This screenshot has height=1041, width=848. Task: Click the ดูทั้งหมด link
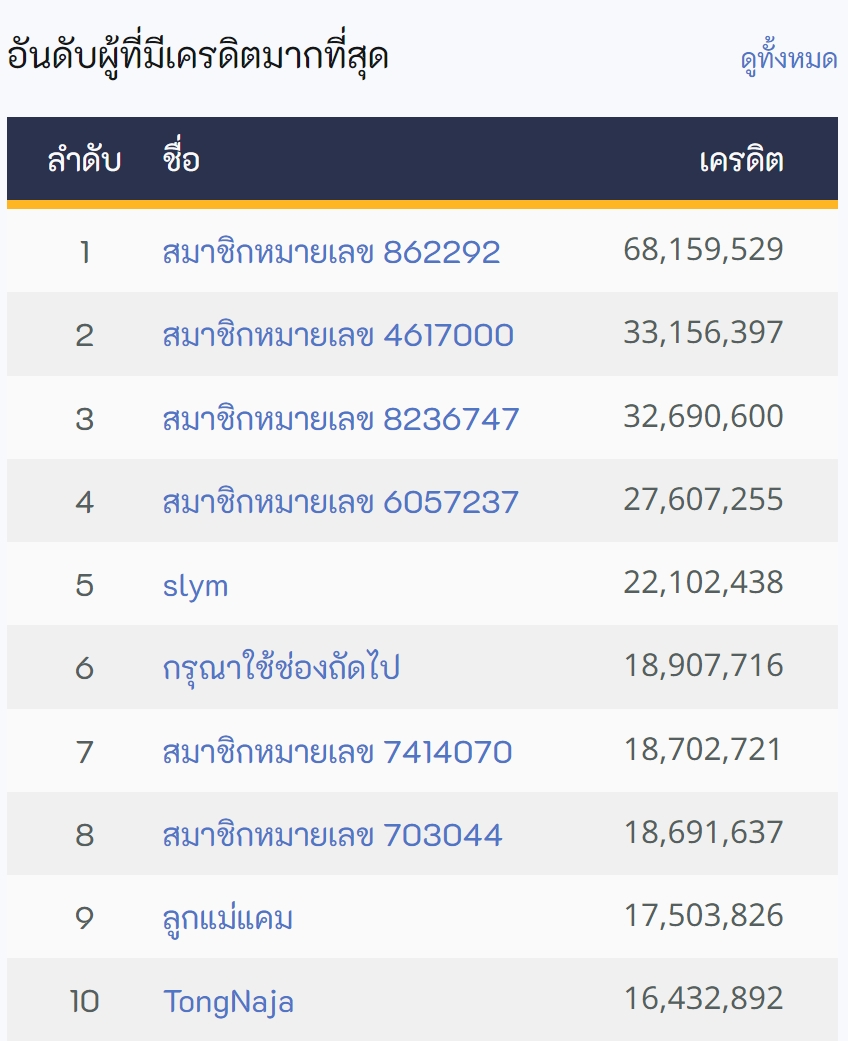click(788, 60)
